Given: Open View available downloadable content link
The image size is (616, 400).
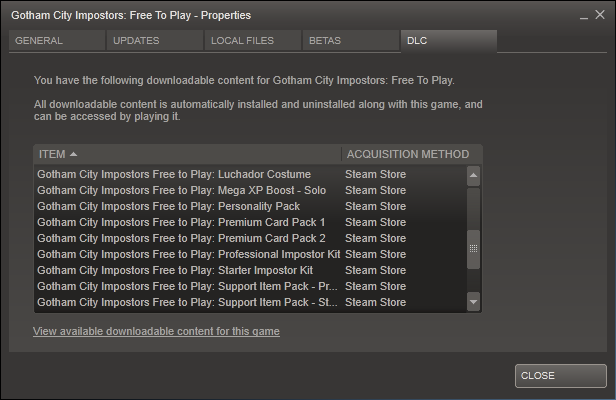Looking at the screenshot, I should point(156,331).
